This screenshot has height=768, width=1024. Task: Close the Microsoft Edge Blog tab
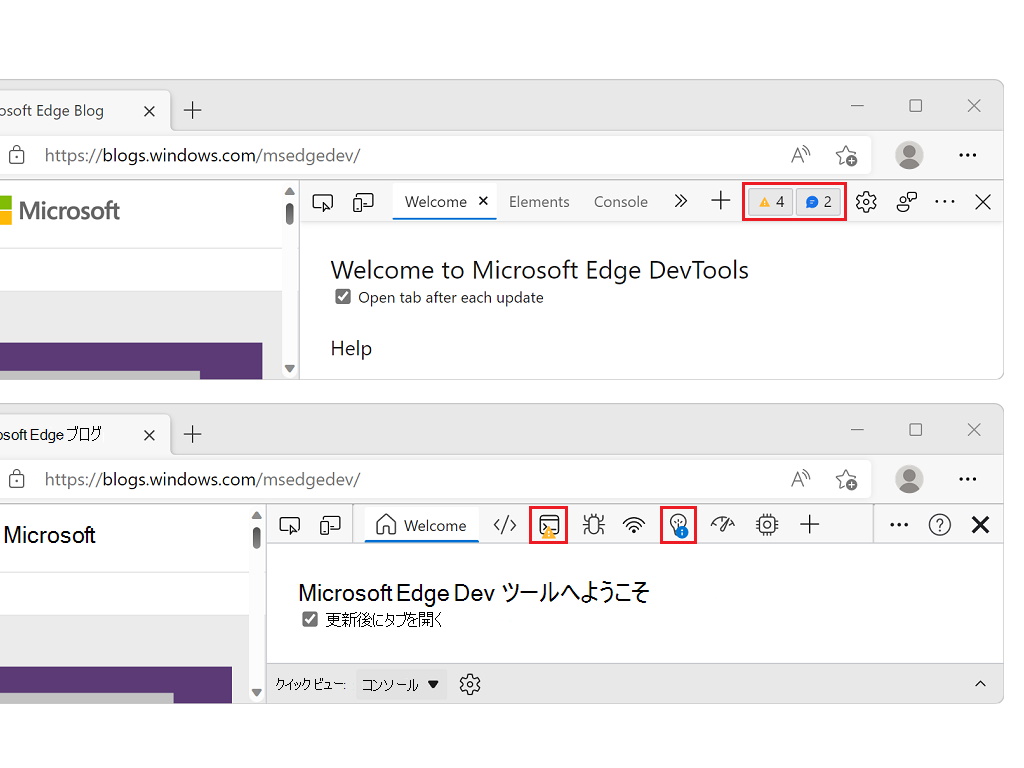[149, 112]
